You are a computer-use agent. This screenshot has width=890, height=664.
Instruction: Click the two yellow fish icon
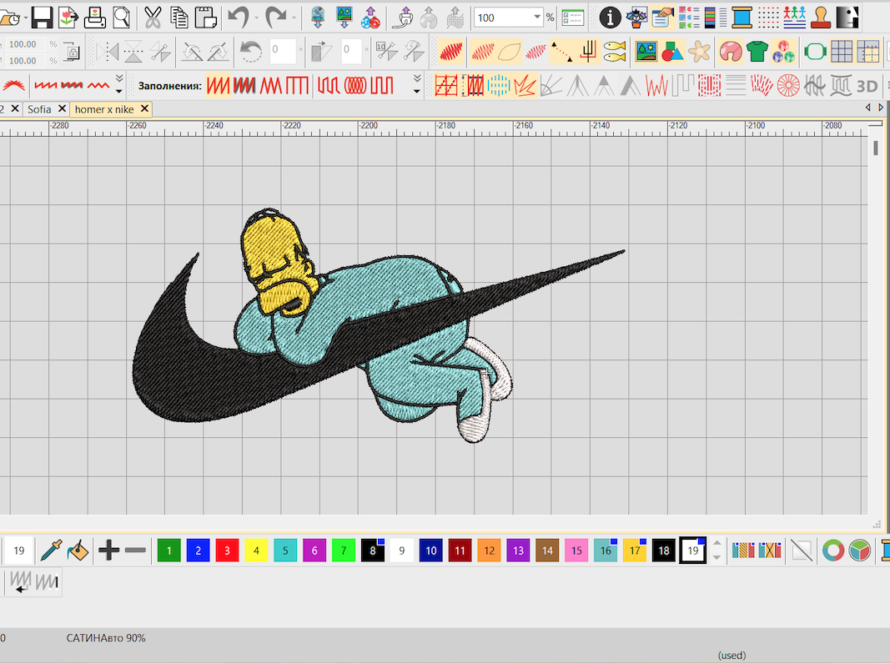pos(615,52)
